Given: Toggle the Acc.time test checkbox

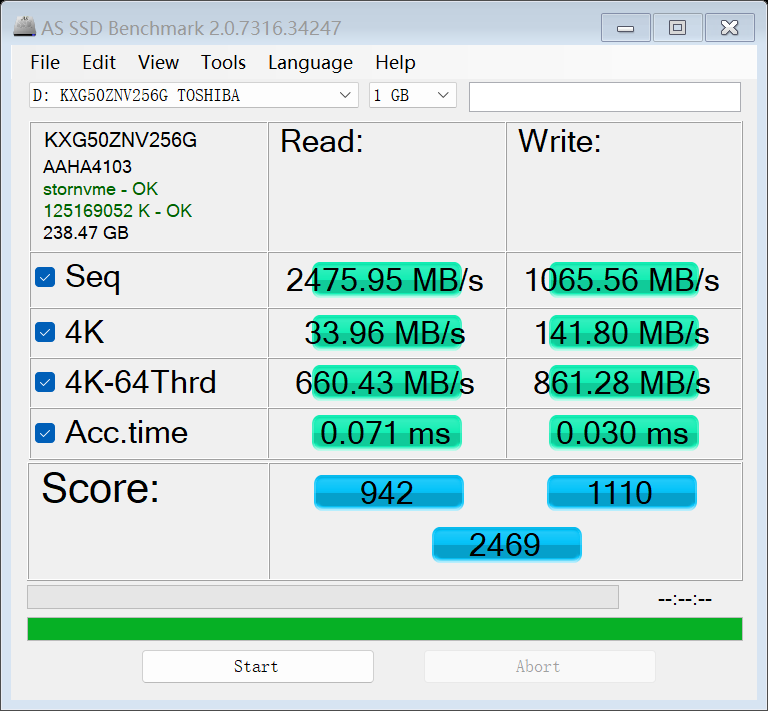Looking at the screenshot, I should (45, 433).
